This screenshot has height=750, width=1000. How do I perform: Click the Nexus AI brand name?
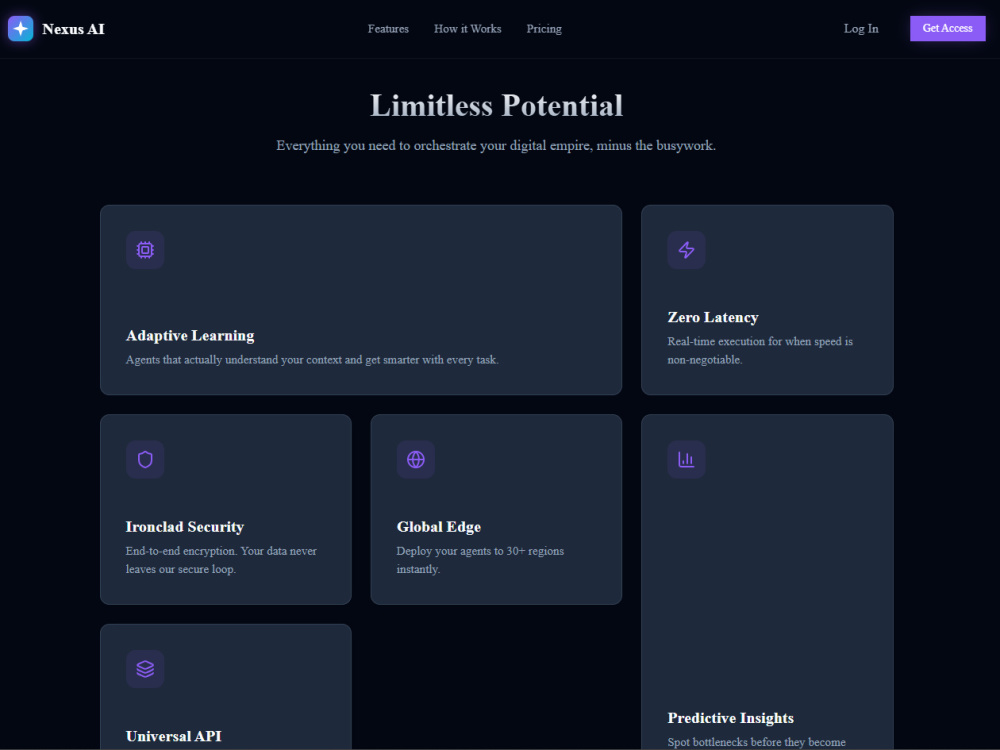point(73,29)
